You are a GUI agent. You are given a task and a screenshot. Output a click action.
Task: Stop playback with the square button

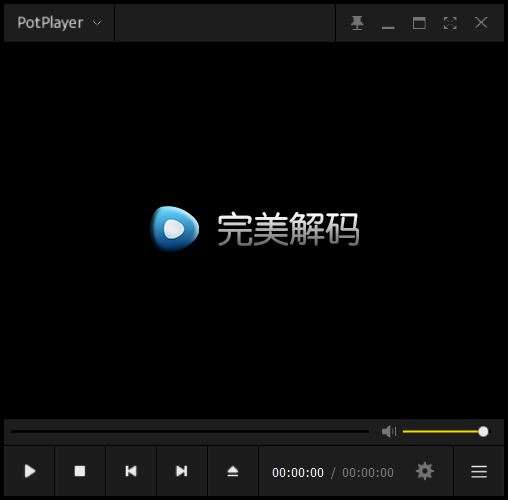(x=80, y=471)
